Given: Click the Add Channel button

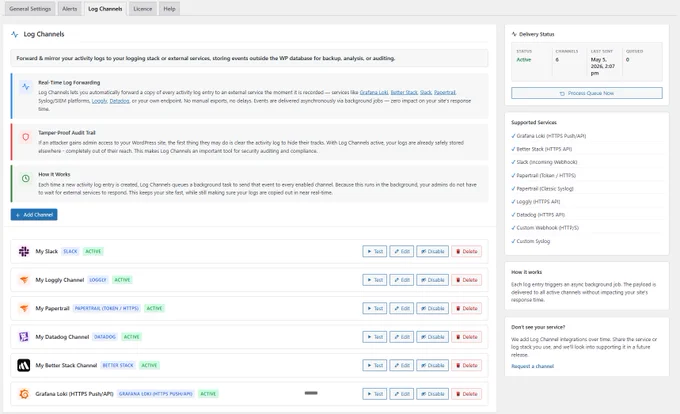Looking at the screenshot, I should 34,215.
